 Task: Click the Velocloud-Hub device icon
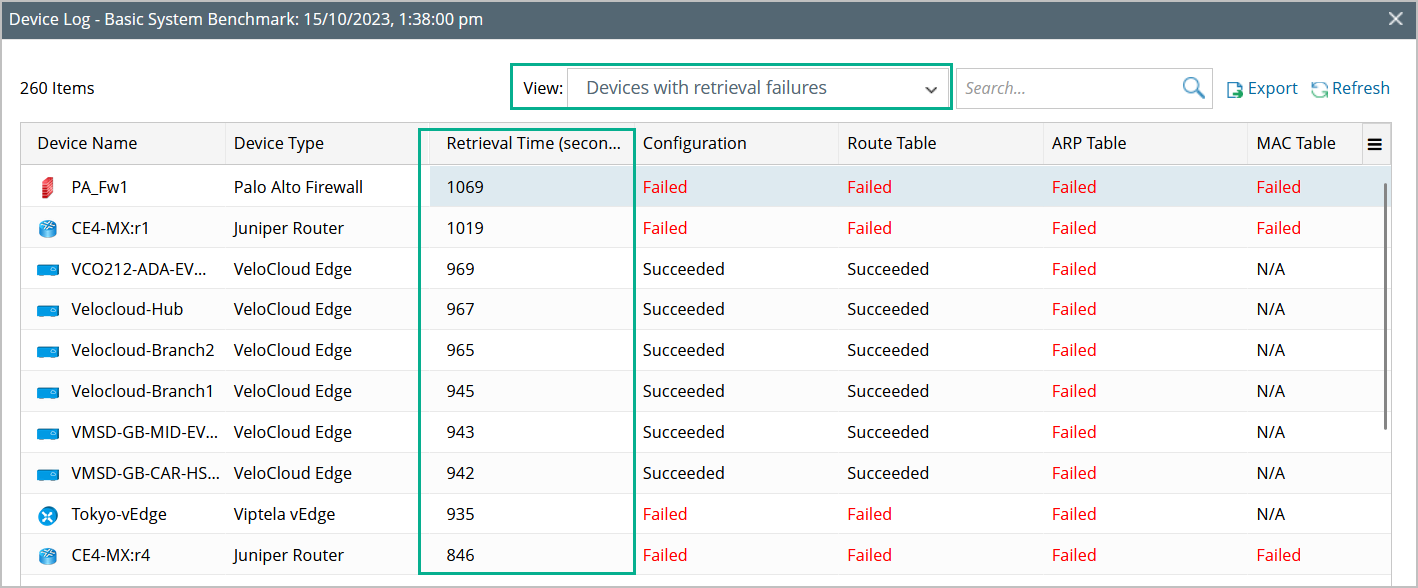click(48, 310)
